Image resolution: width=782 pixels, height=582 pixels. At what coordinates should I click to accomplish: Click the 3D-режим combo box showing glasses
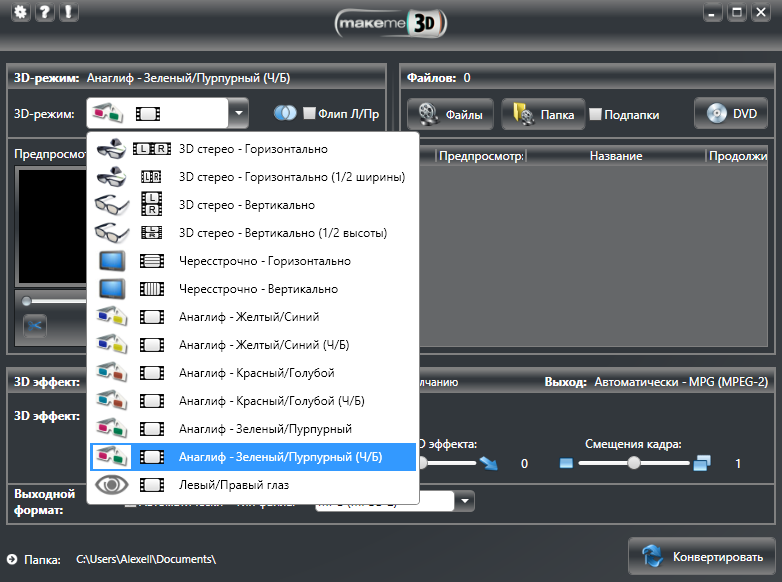pyautogui.click(x=168, y=113)
